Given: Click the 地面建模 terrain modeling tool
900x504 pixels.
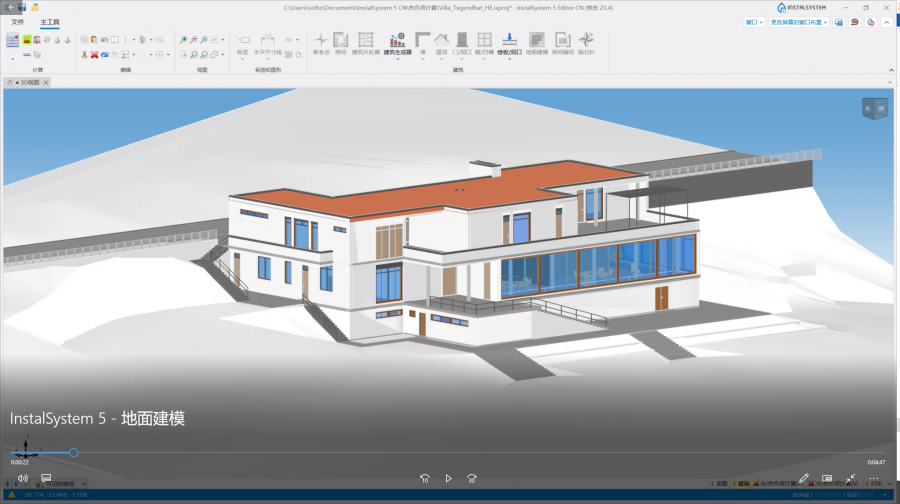Looking at the screenshot, I should point(536,42).
